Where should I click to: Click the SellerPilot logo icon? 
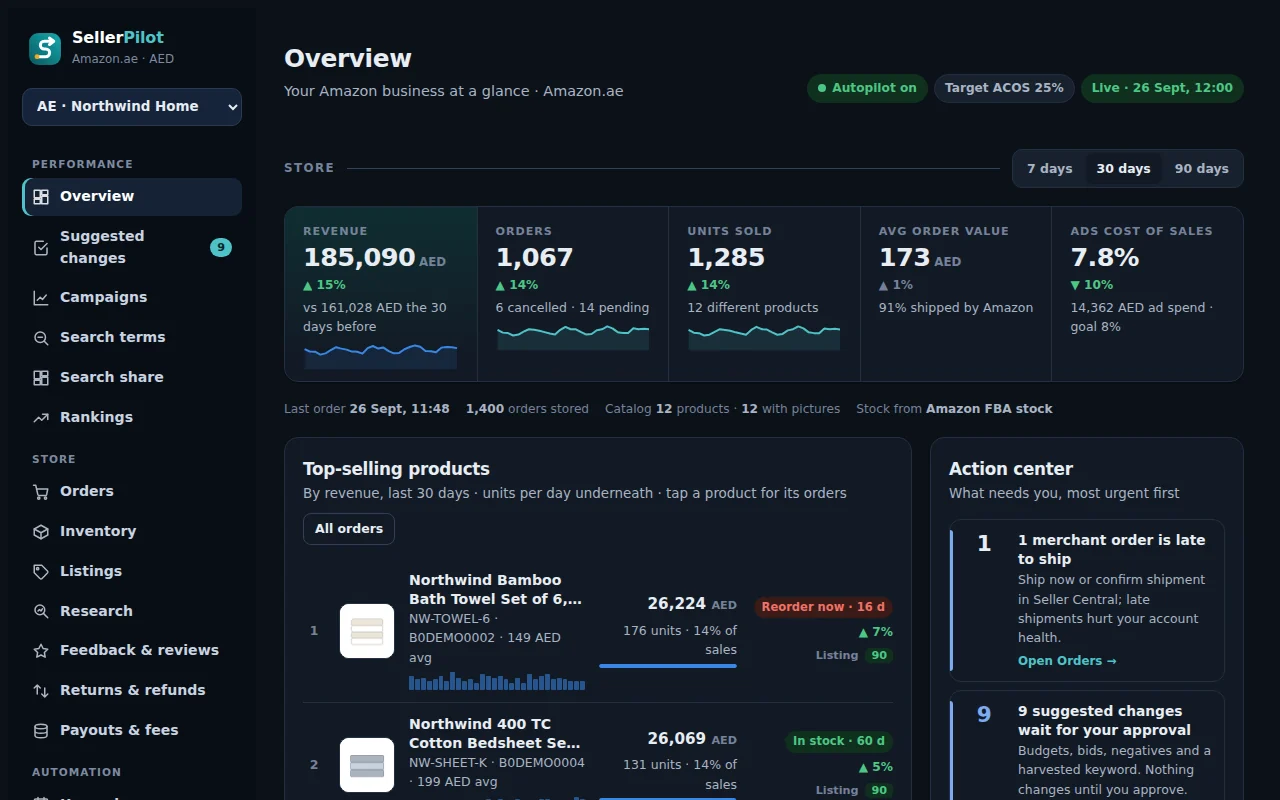45,48
